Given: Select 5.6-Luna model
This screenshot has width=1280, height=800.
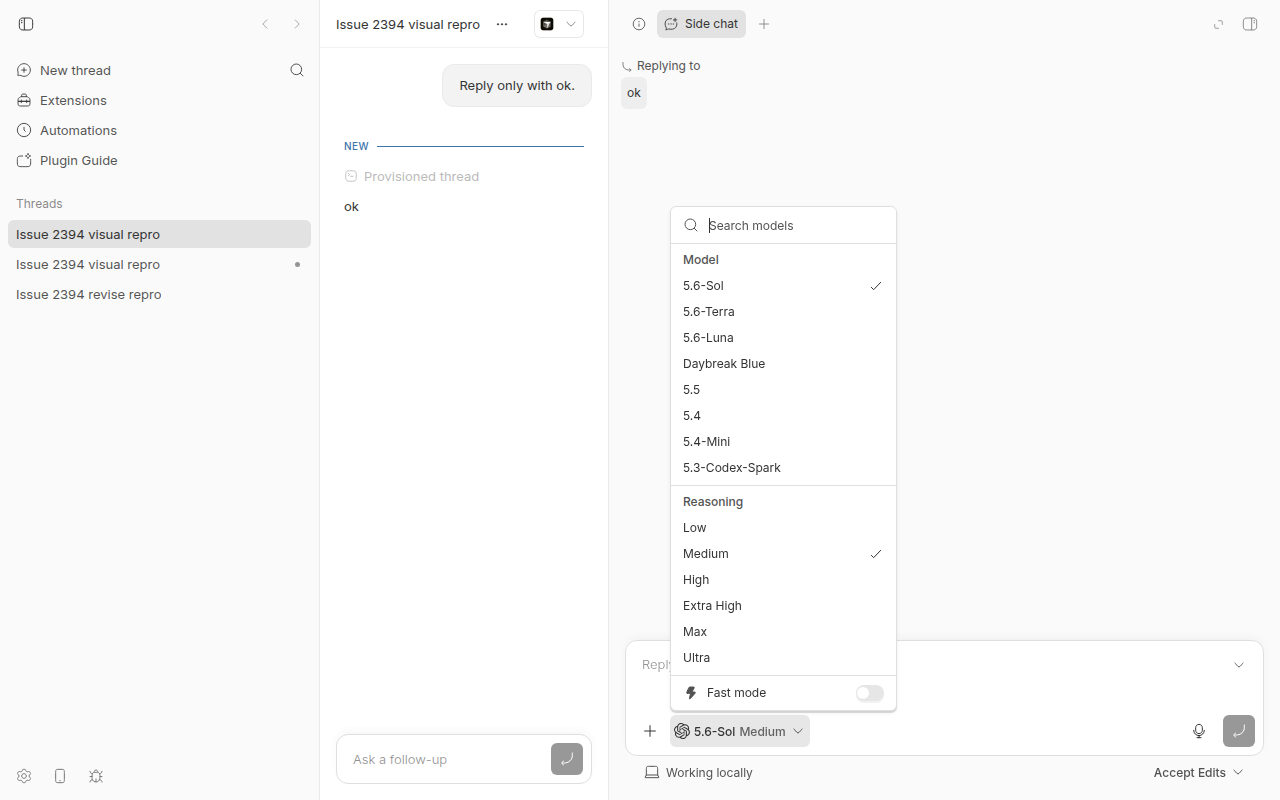Looking at the screenshot, I should click(783, 338).
